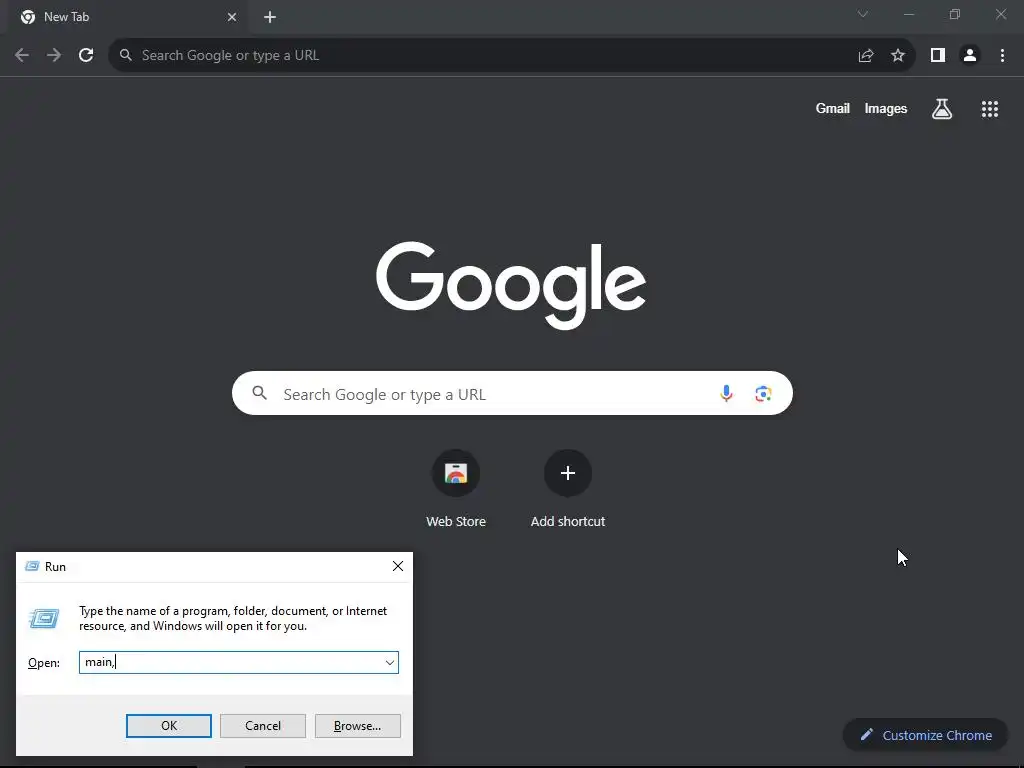The height and width of the screenshot is (768, 1024).
Task: Open the Chrome side panel icon
Action: pos(938,56)
